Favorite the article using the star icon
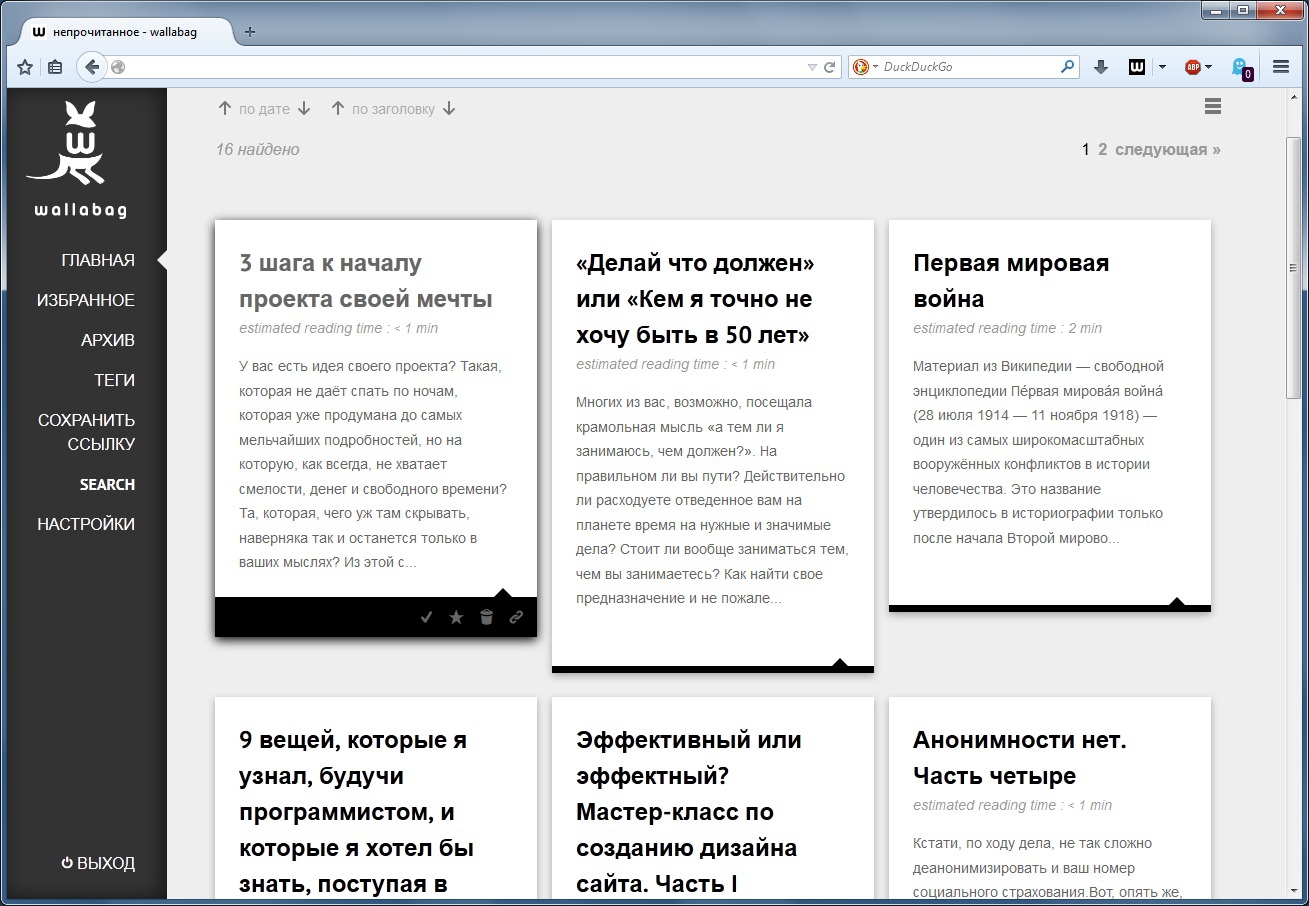Screen dimensions: 1309x906 [456, 617]
